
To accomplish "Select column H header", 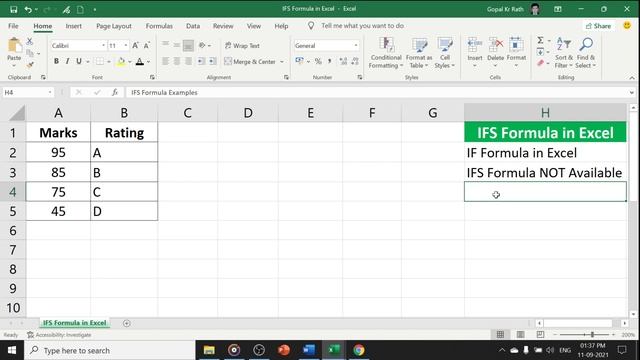I will point(545,113).
